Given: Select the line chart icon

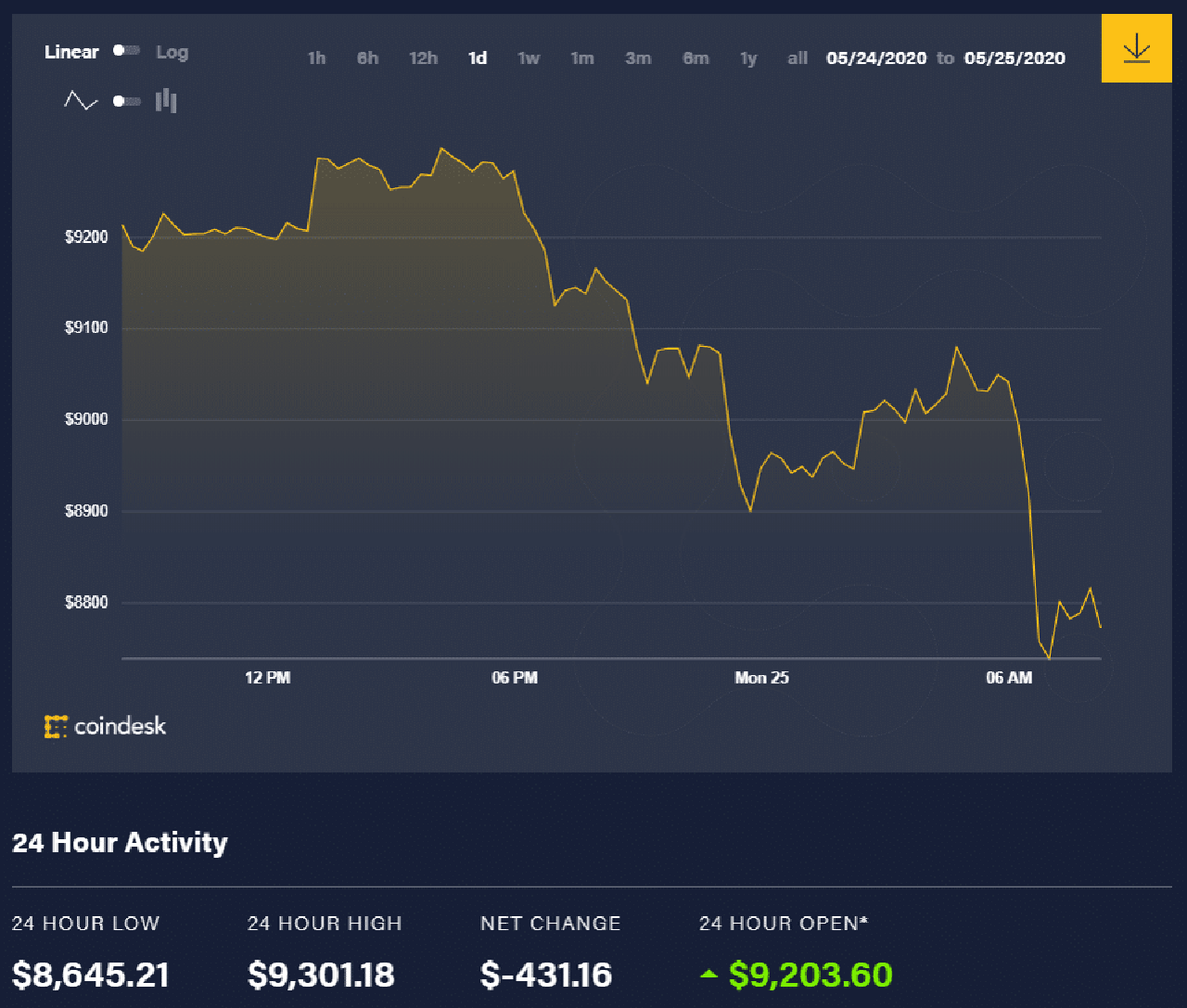Looking at the screenshot, I should point(81,100).
